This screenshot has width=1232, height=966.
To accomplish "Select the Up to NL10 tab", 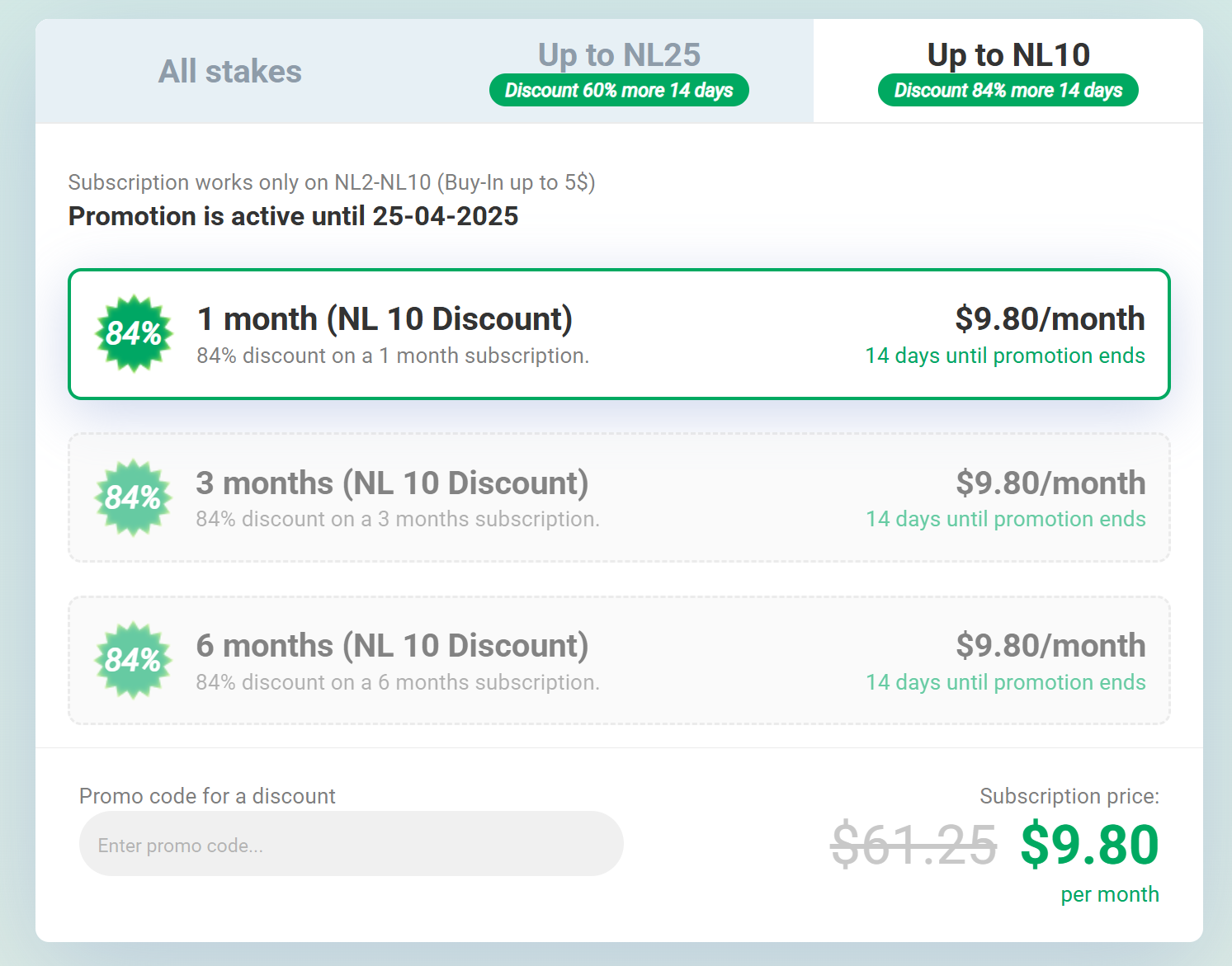I will (x=1008, y=55).
